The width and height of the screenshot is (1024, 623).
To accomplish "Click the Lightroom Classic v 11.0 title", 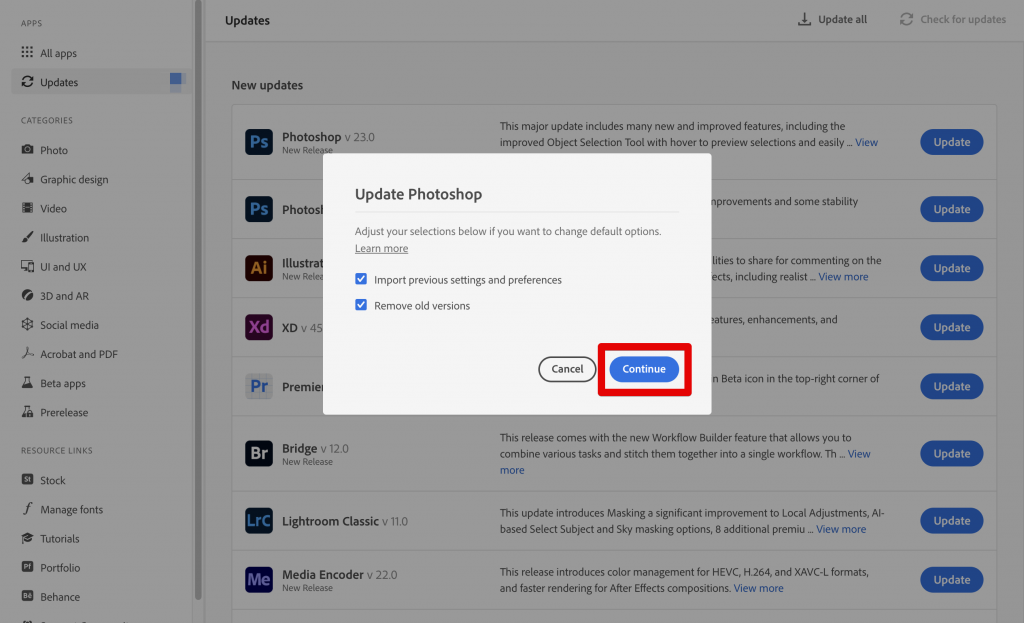I will pyautogui.click(x=345, y=521).
